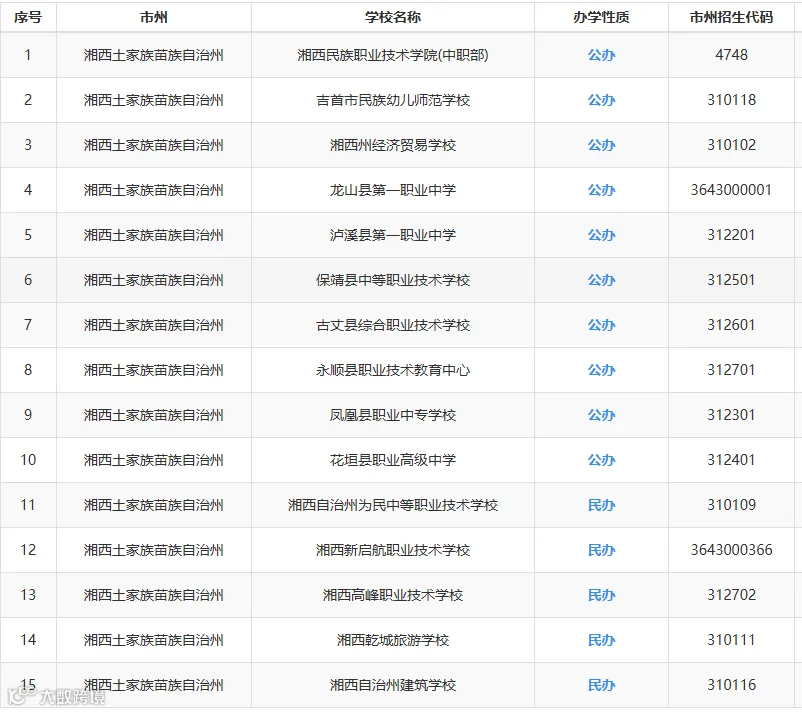The width and height of the screenshot is (802, 712).
Task: Click 民办 in 湘西自治州为民中等职业技术学校 row
Action: pyautogui.click(x=602, y=505)
